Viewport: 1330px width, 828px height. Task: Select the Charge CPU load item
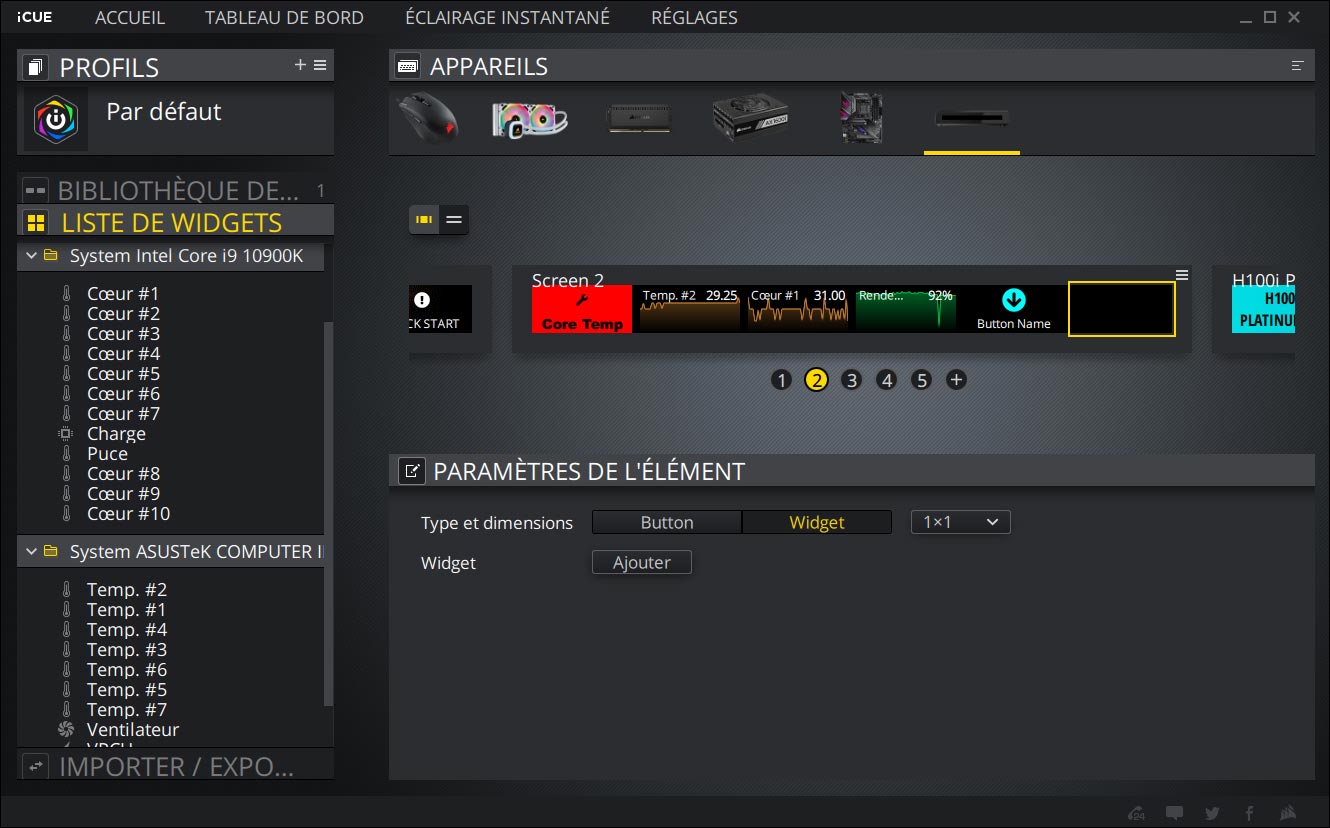[x=116, y=434]
